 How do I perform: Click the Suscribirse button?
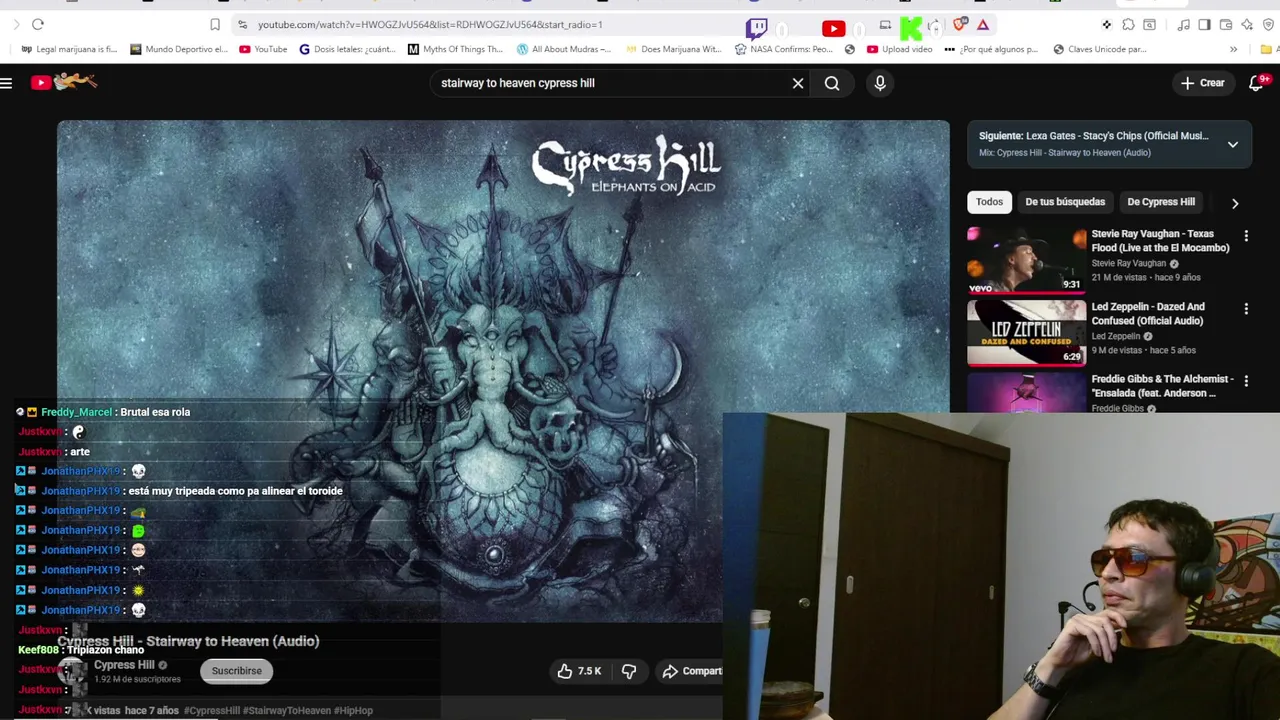236,671
